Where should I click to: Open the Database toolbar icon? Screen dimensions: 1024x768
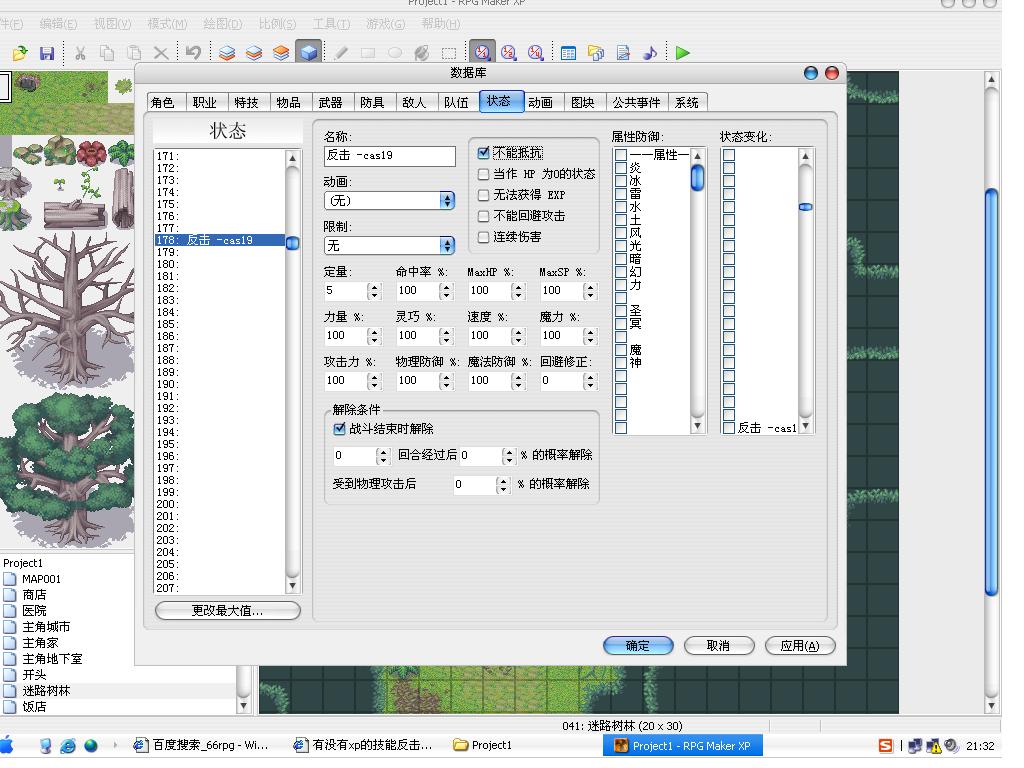pos(568,53)
